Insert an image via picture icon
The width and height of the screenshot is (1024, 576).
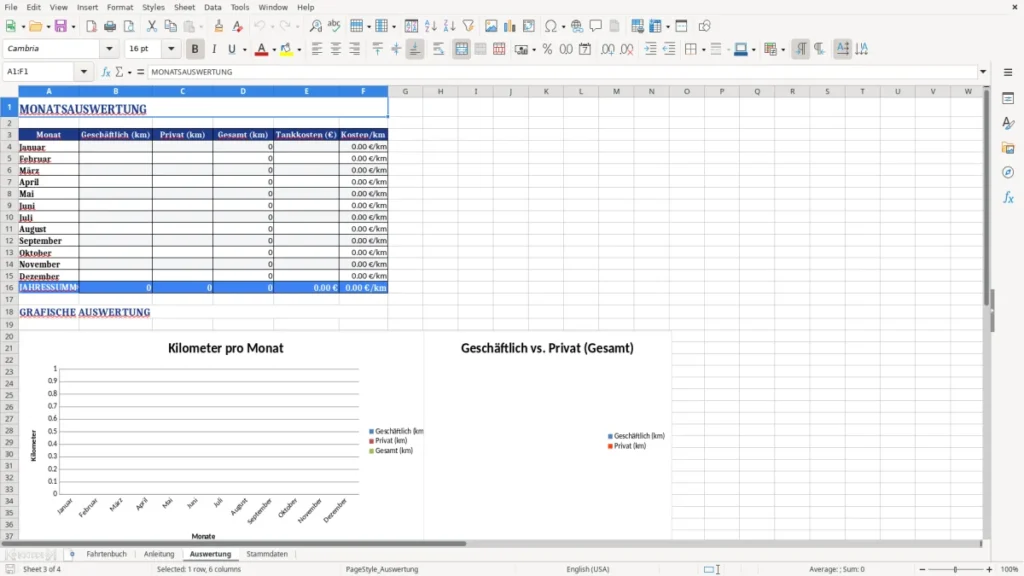(x=491, y=26)
